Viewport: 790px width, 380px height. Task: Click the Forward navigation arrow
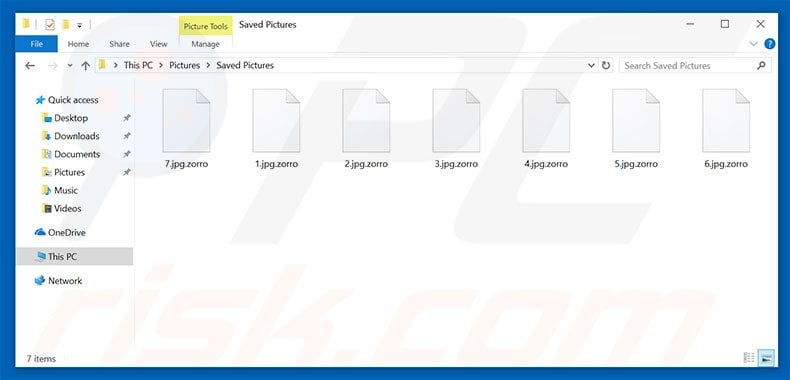click(x=52, y=66)
